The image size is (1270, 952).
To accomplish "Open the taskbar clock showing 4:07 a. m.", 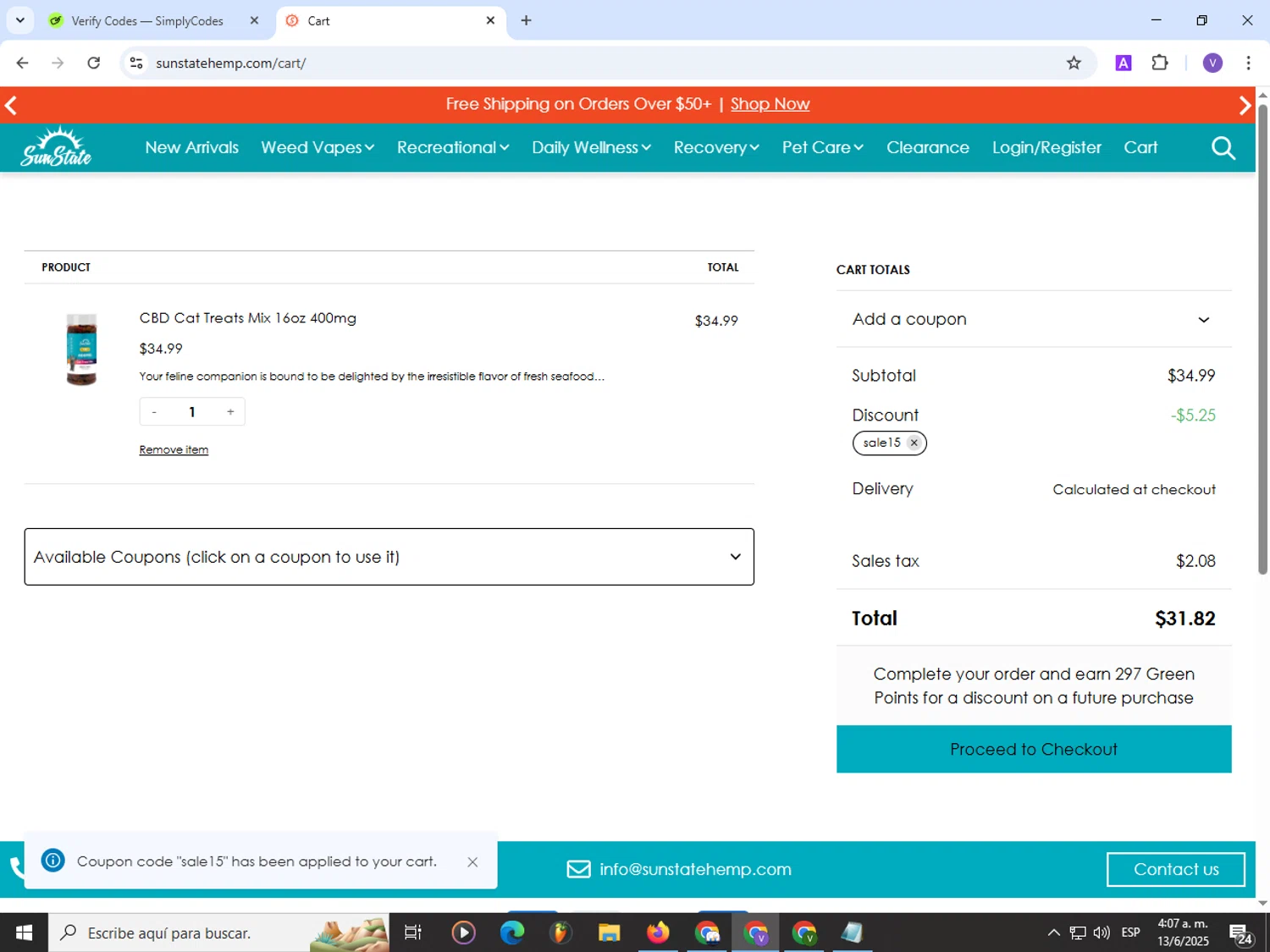I will point(1183,933).
